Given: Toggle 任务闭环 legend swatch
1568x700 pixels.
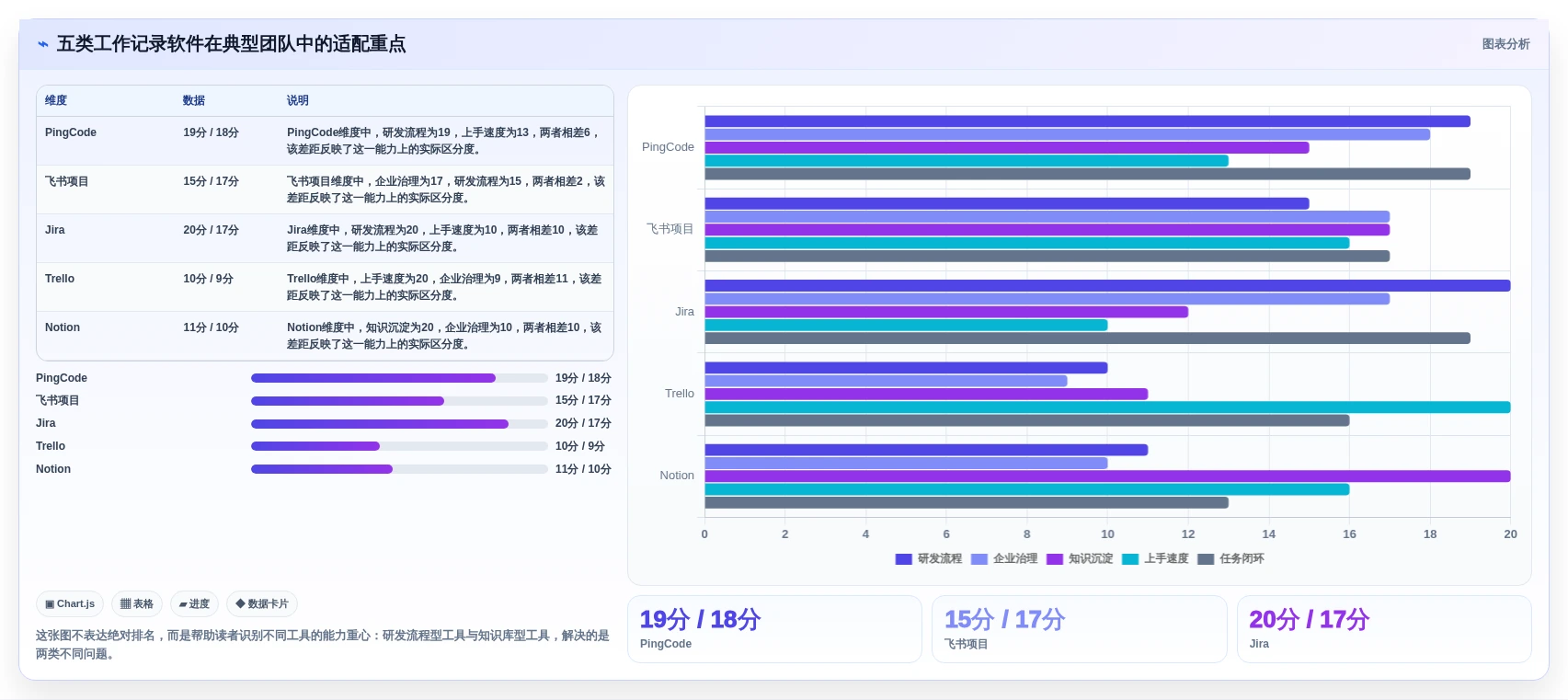Looking at the screenshot, I should point(1206,559).
